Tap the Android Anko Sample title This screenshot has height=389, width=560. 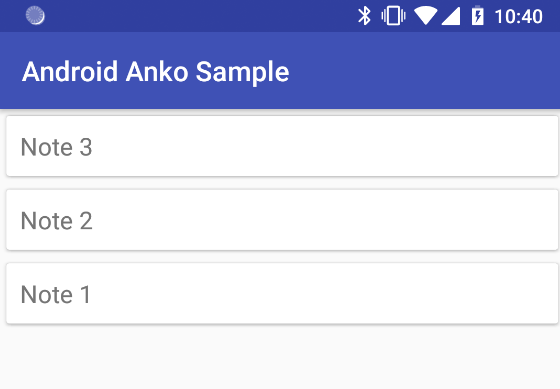coord(155,72)
